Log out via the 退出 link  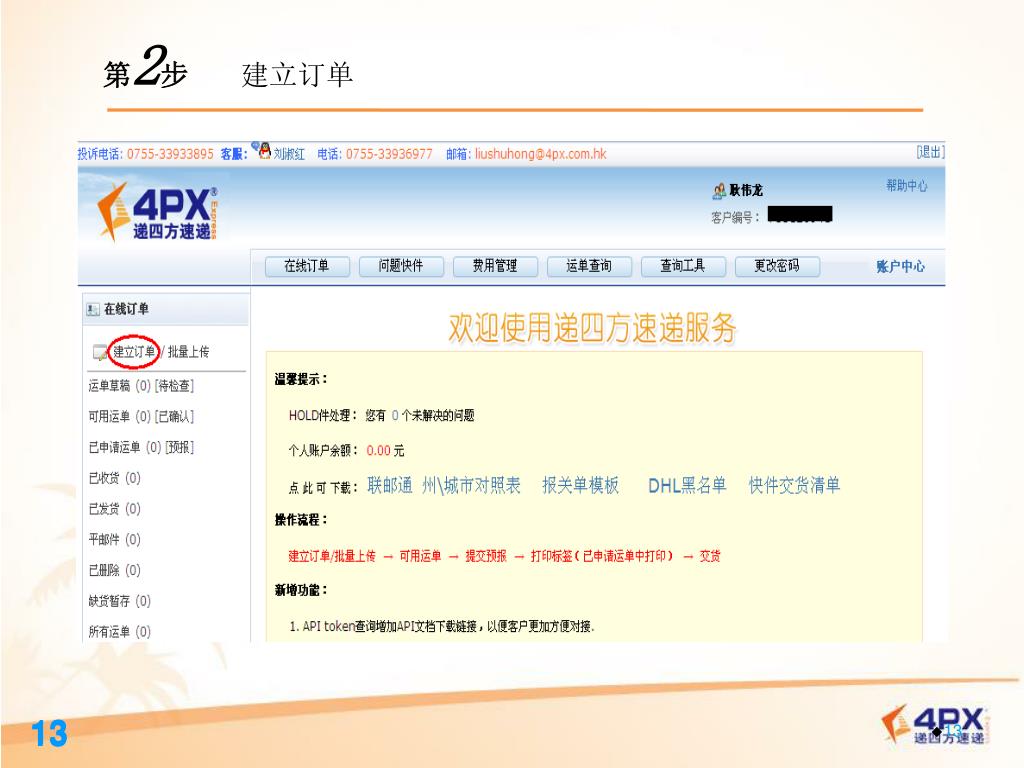click(930, 152)
